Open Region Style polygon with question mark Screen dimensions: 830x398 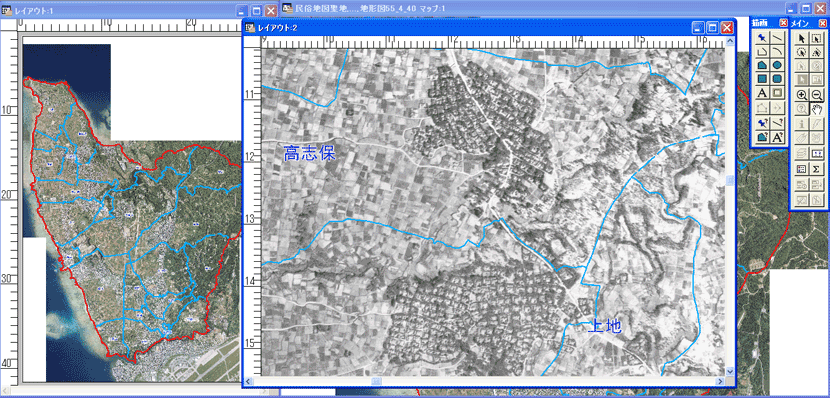coord(762,137)
